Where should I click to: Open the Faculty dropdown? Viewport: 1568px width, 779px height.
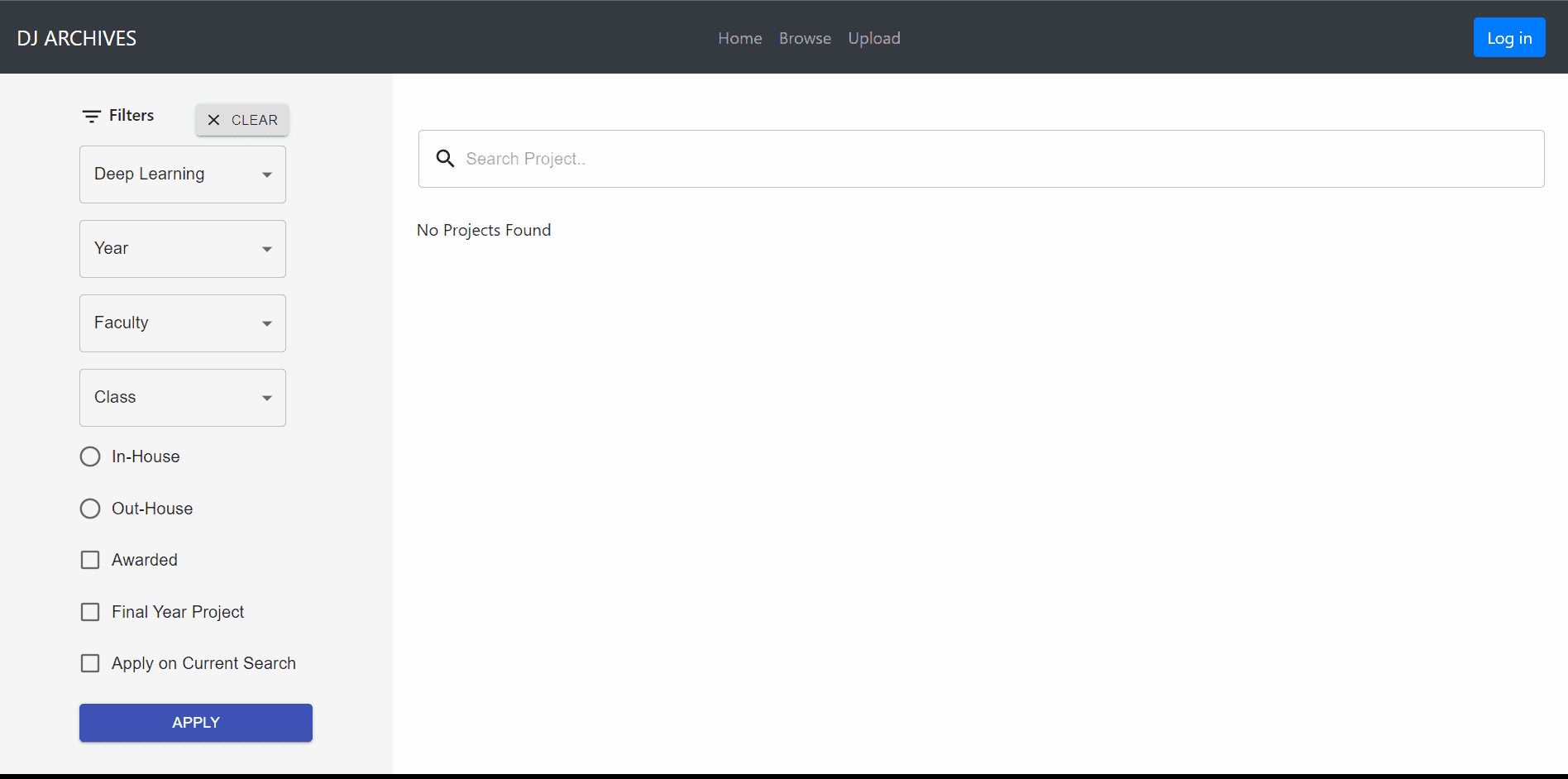pos(183,323)
